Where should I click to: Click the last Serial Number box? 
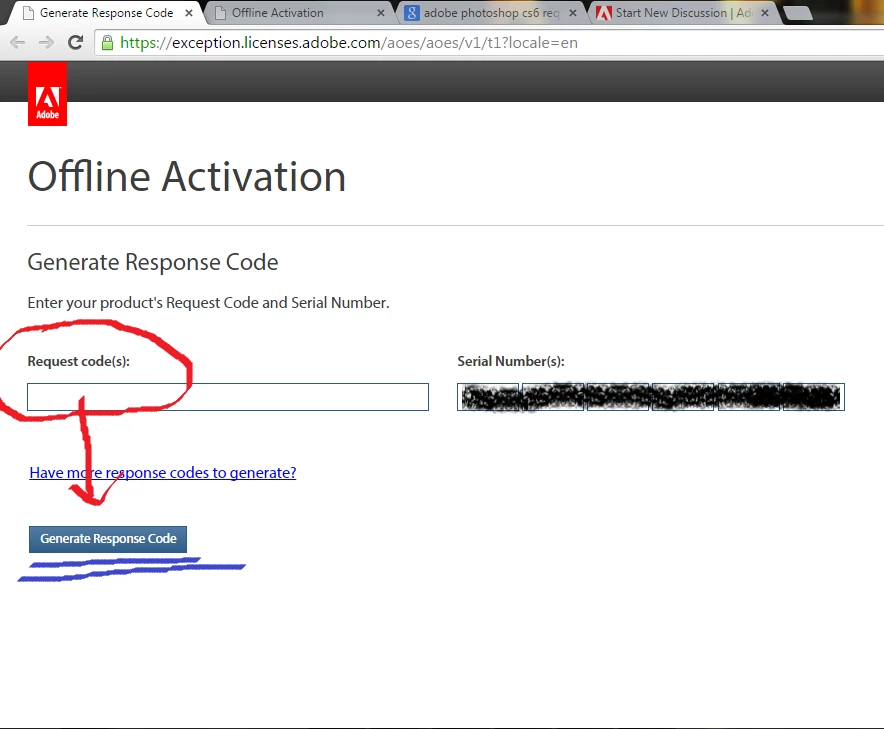click(814, 397)
